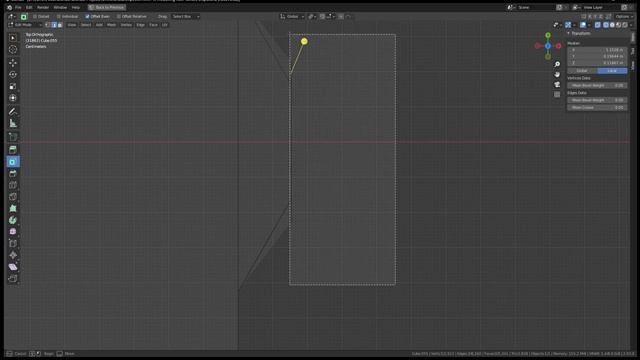Screen dimensions: 640x360
Task: Select the Shear tool
Action: pos(13,267)
